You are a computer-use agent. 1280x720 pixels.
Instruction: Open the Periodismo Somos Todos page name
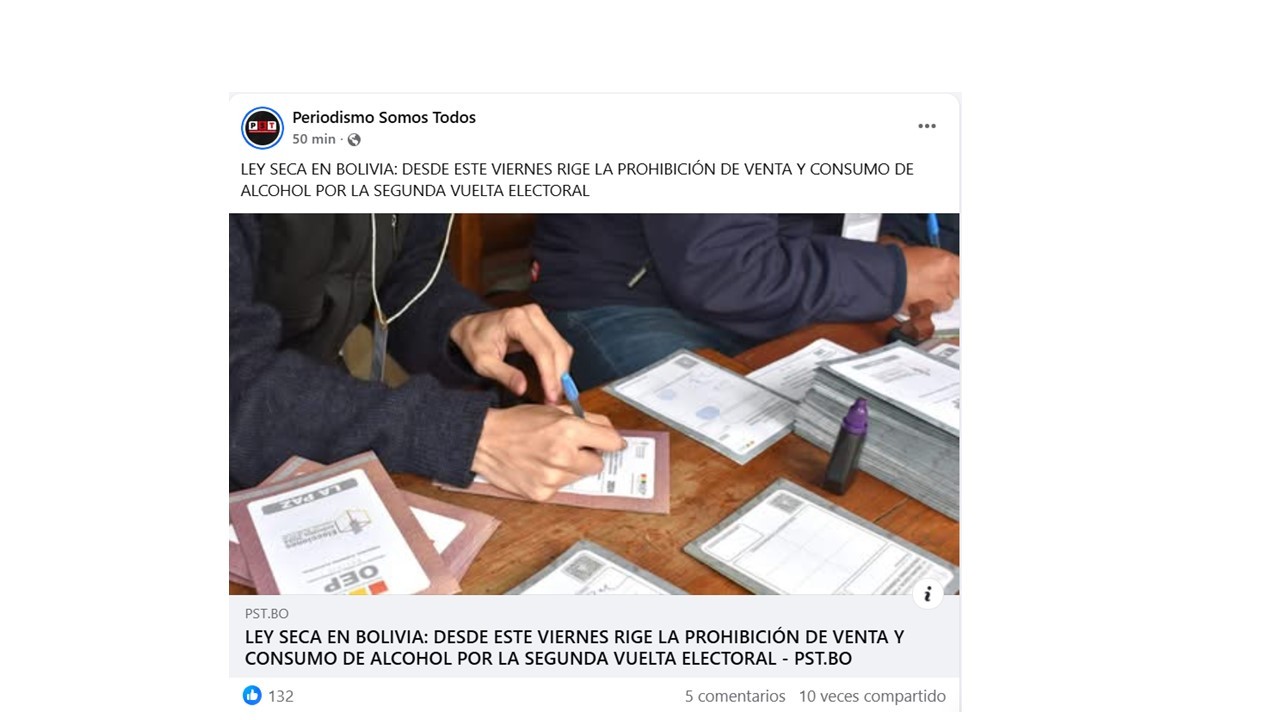[x=384, y=118]
